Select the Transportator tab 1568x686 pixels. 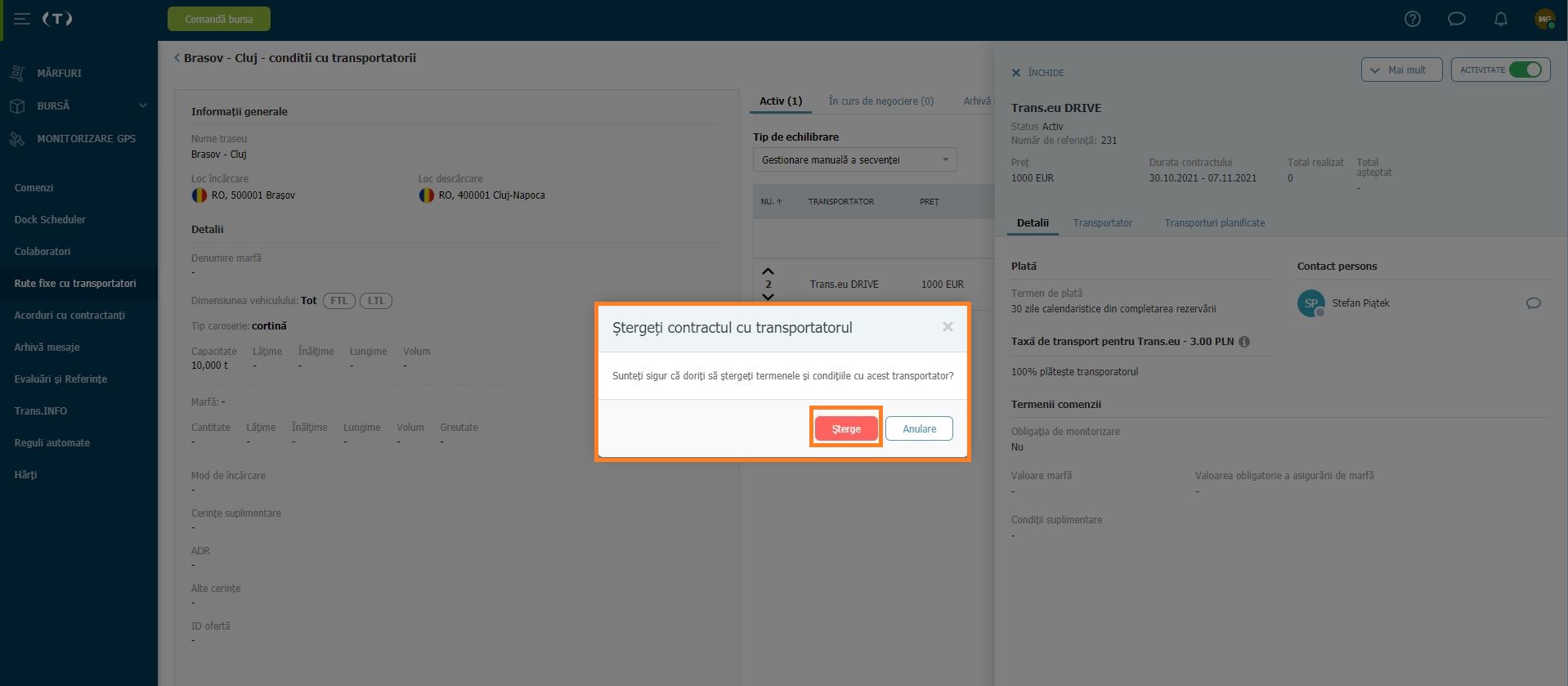click(x=1103, y=222)
